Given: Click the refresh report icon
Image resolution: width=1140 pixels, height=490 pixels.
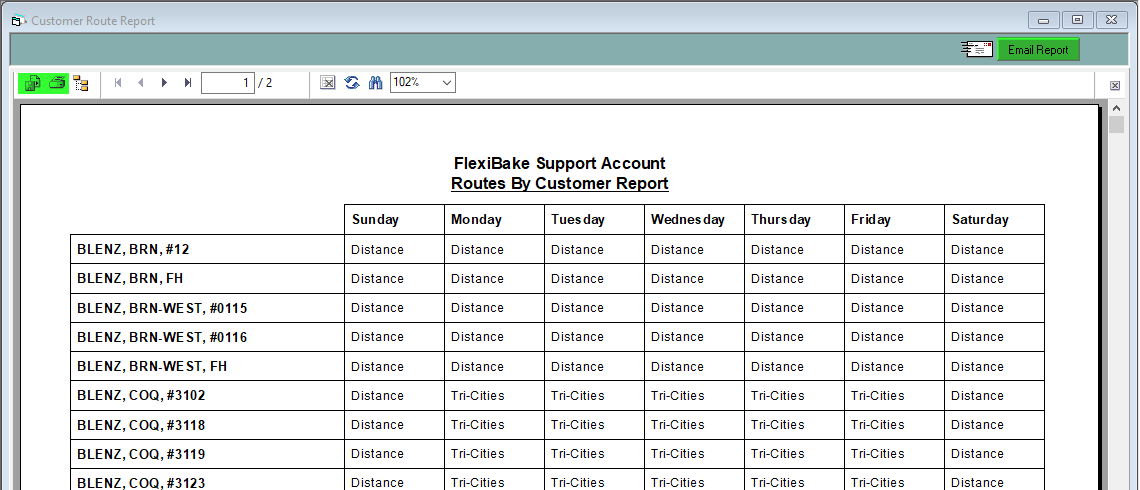Looking at the screenshot, I should click(x=352, y=83).
